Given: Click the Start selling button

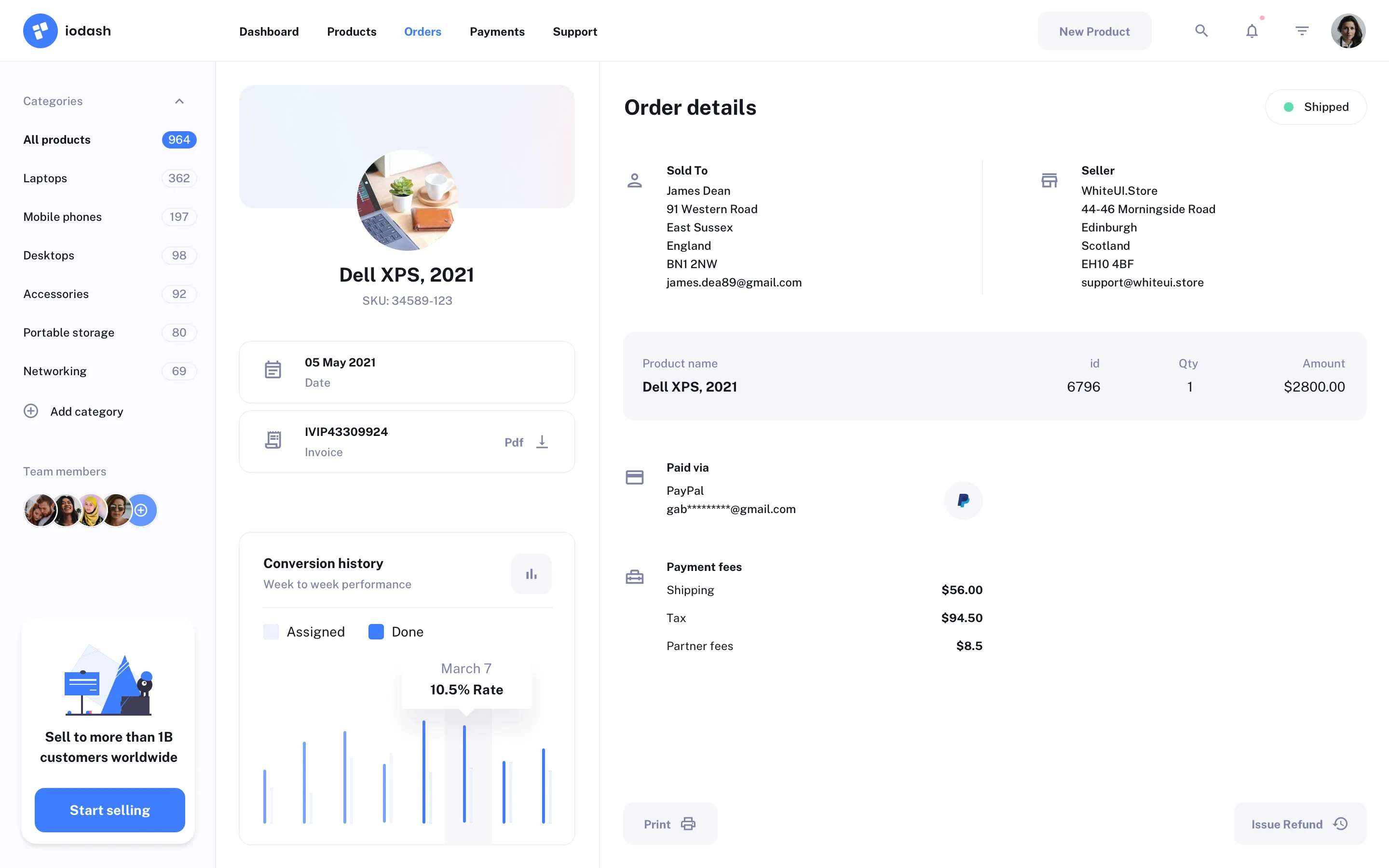Looking at the screenshot, I should click(109, 810).
